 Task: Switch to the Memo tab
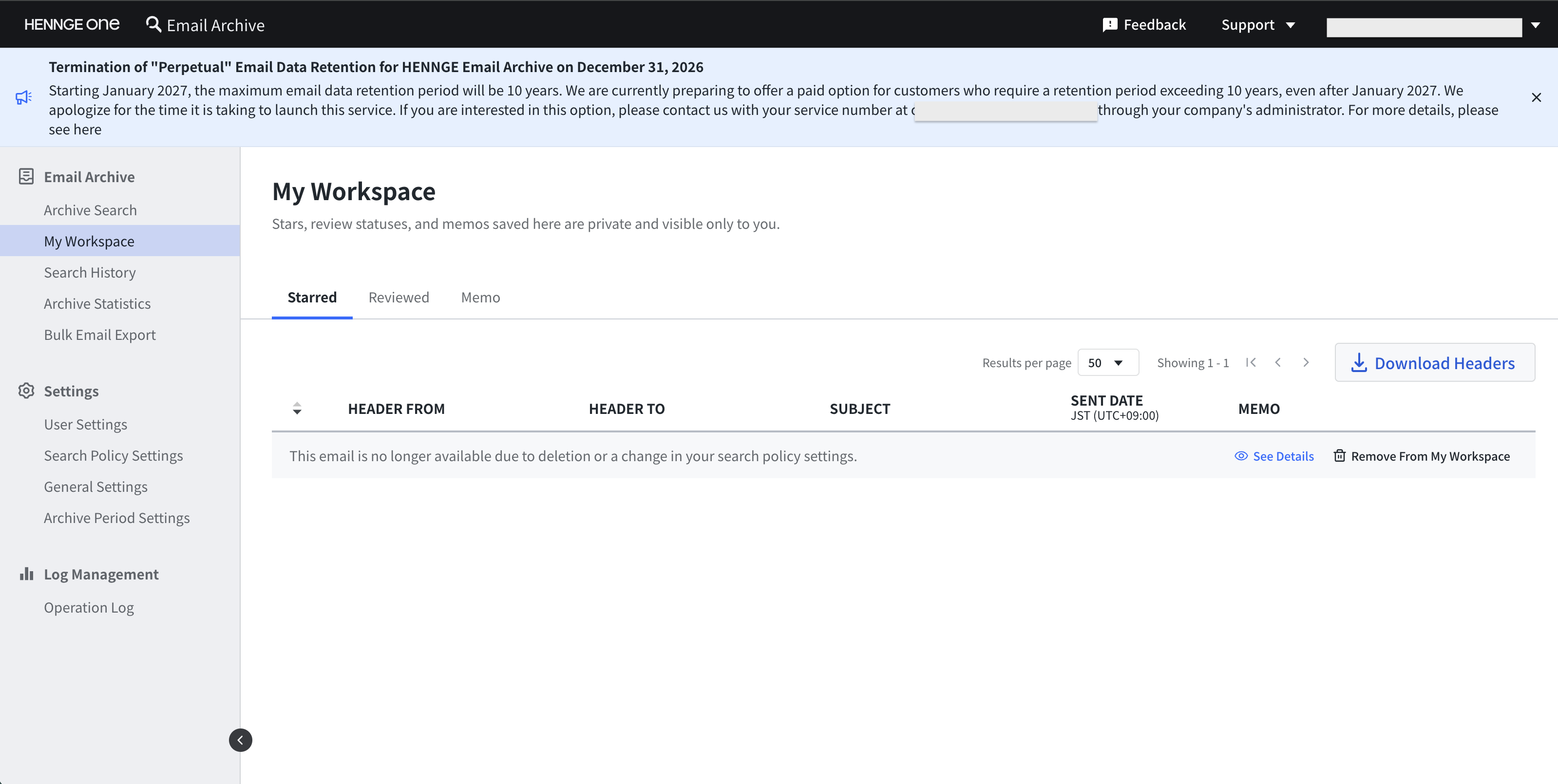(x=480, y=298)
